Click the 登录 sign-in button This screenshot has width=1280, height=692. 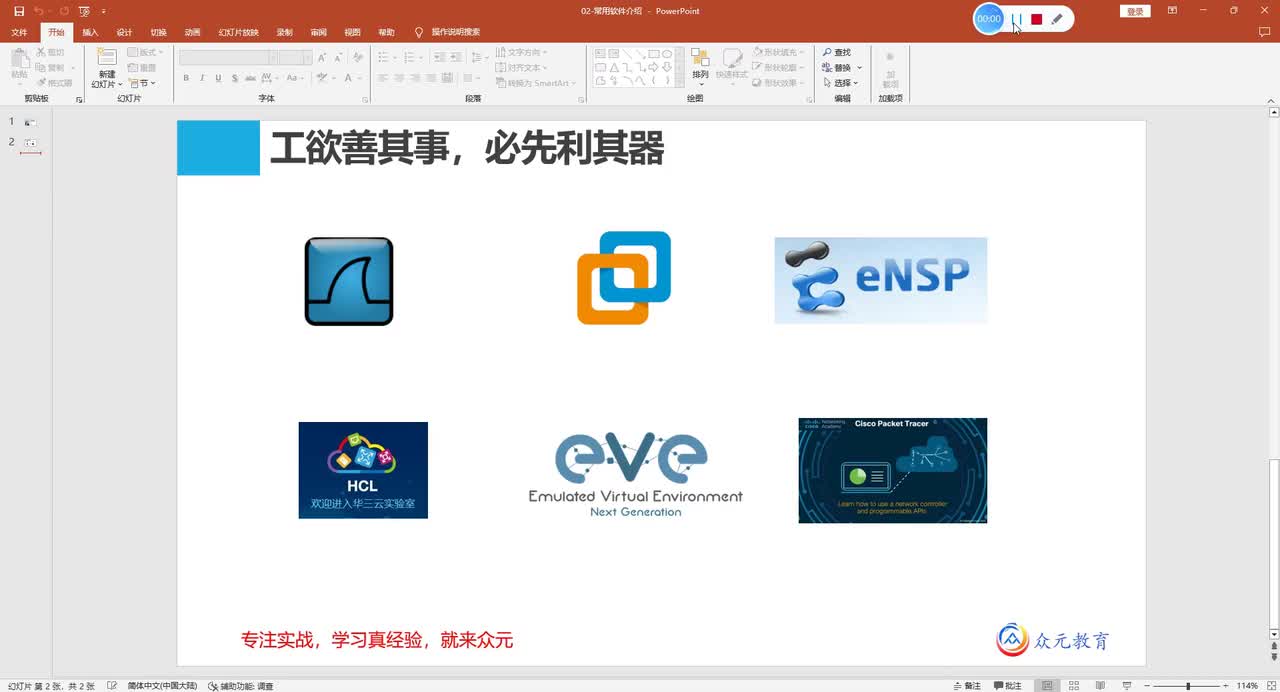pos(1135,11)
